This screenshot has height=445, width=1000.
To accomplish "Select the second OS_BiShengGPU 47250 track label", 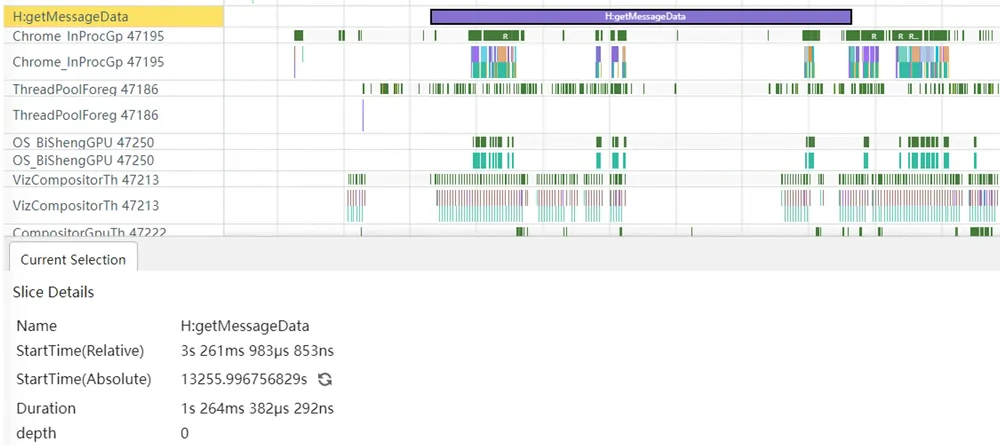I will pos(83,160).
